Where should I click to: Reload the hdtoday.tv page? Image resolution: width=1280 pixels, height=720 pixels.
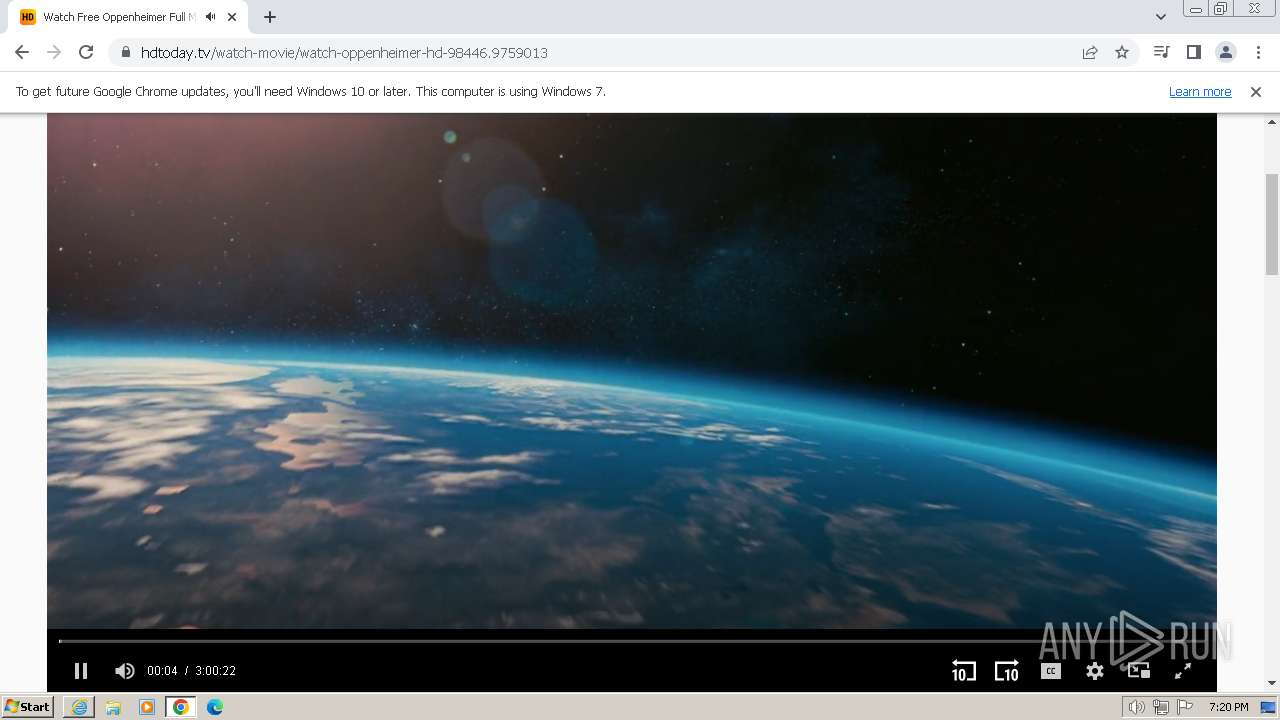(x=86, y=52)
